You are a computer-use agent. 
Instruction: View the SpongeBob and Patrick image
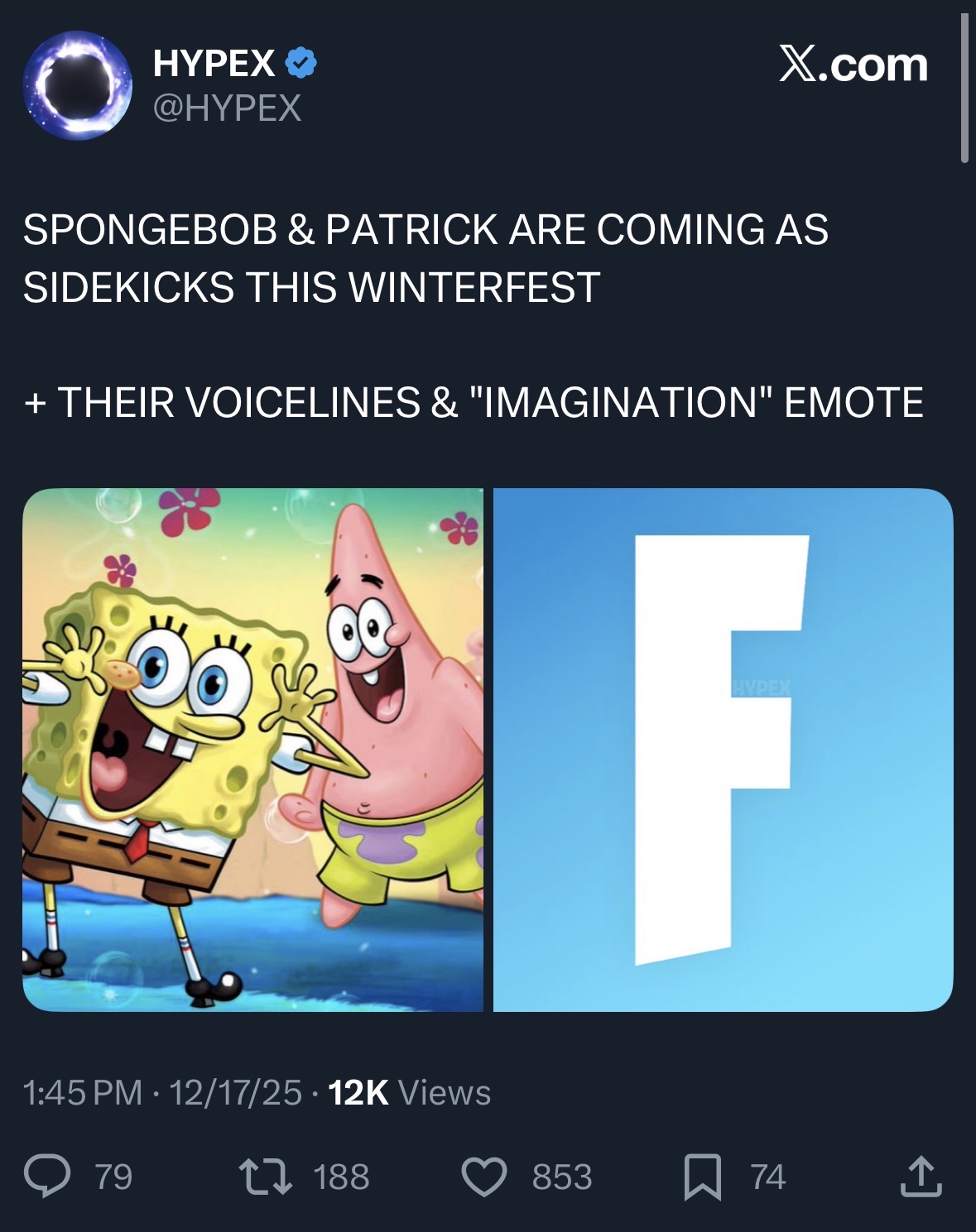click(x=252, y=750)
